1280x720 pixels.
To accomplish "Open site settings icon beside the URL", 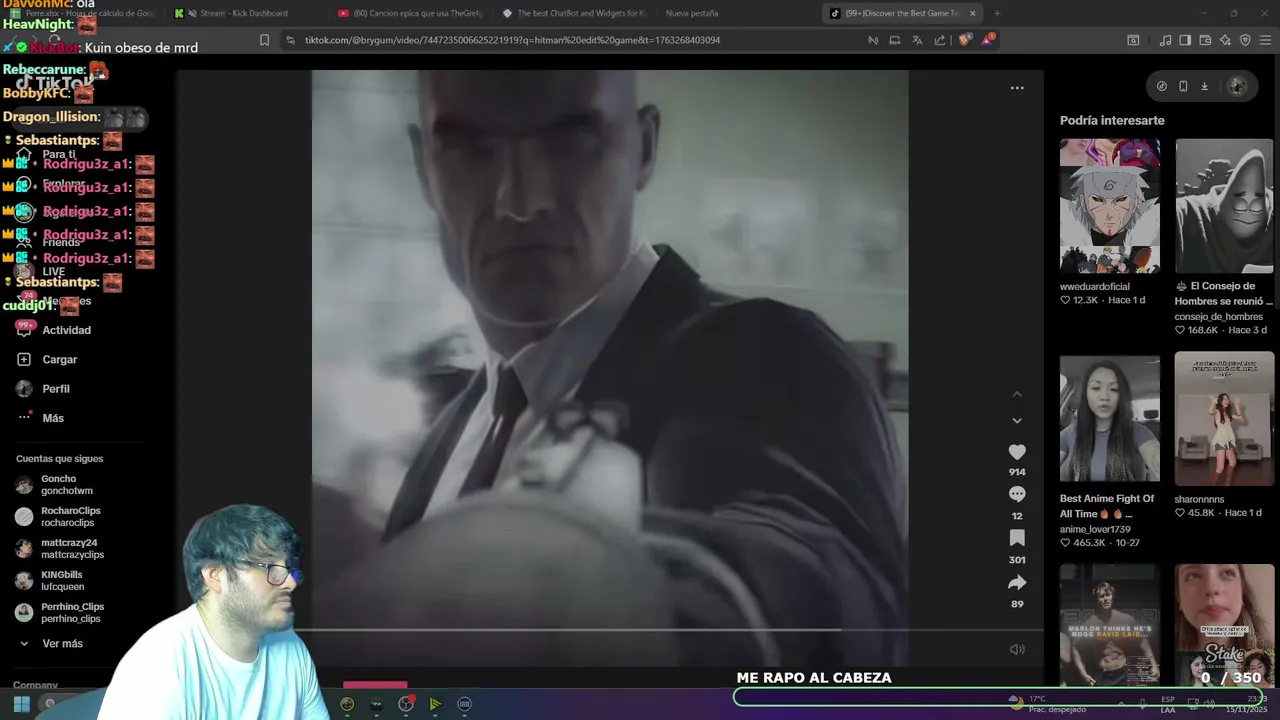I will (290, 40).
